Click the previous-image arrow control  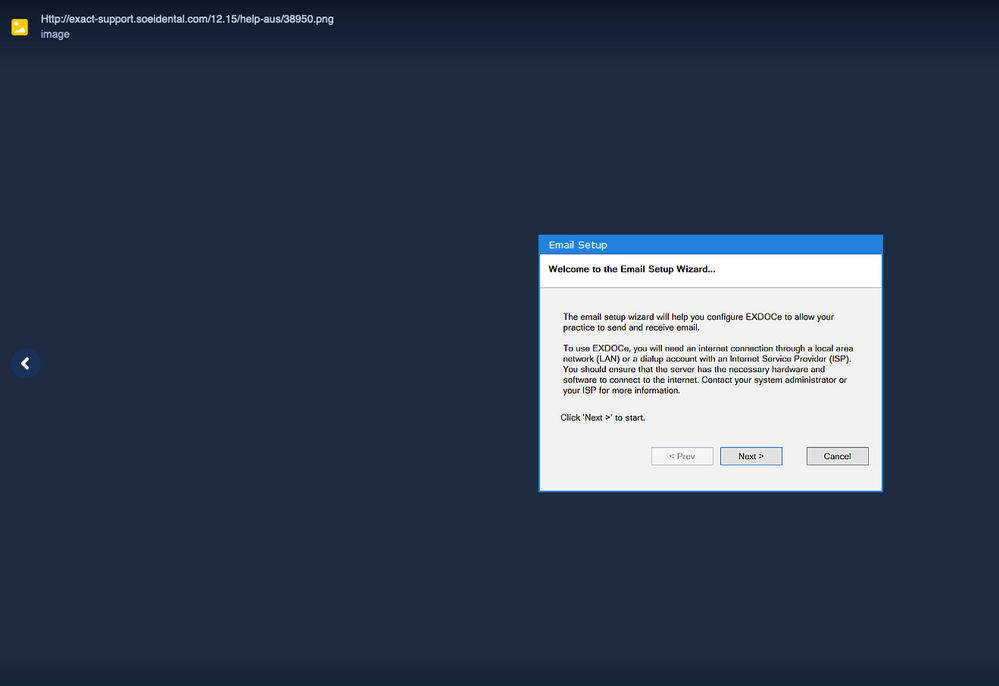(25, 363)
